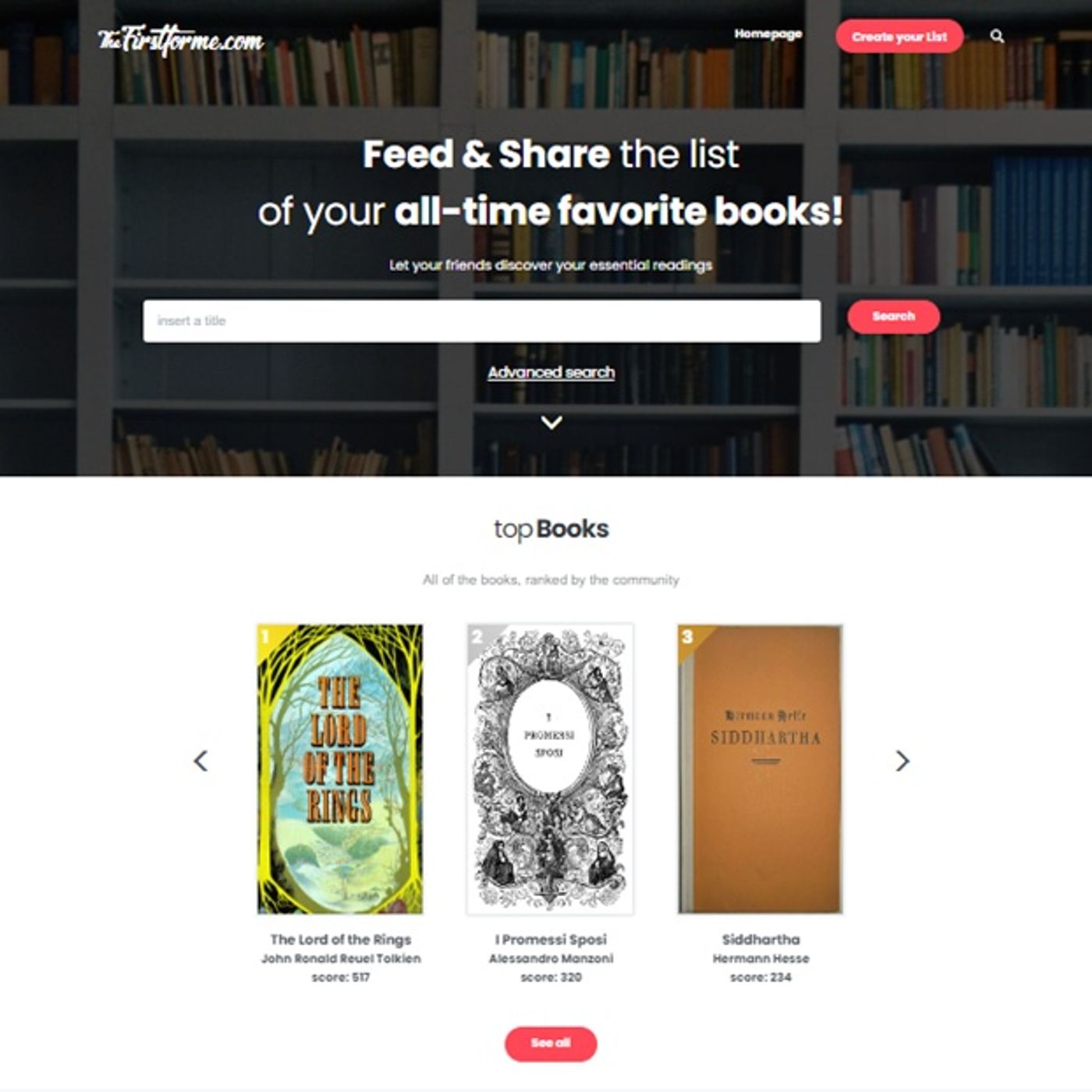Click The Lord of the Rings title
Screen dimensions: 1092x1092
pos(341,939)
